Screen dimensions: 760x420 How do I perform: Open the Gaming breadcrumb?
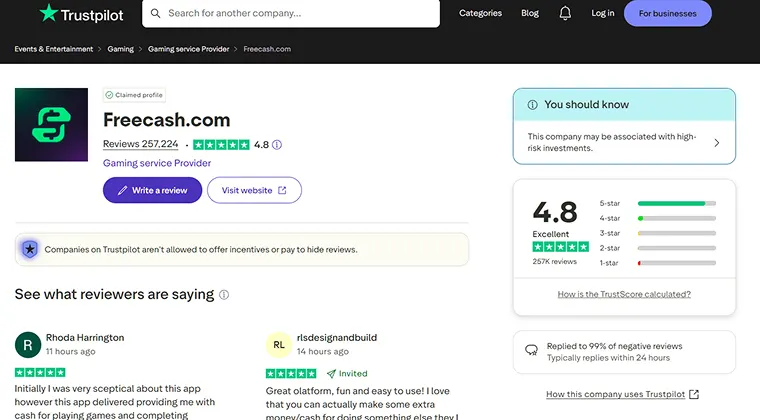(x=121, y=49)
